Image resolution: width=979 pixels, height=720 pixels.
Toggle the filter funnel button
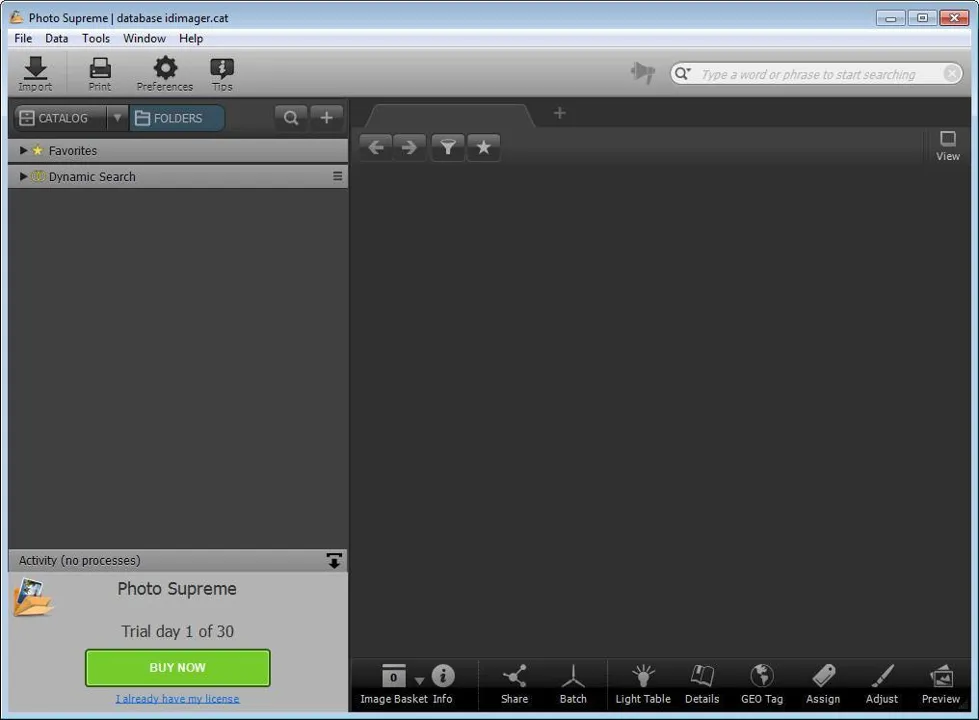point(448,147)
